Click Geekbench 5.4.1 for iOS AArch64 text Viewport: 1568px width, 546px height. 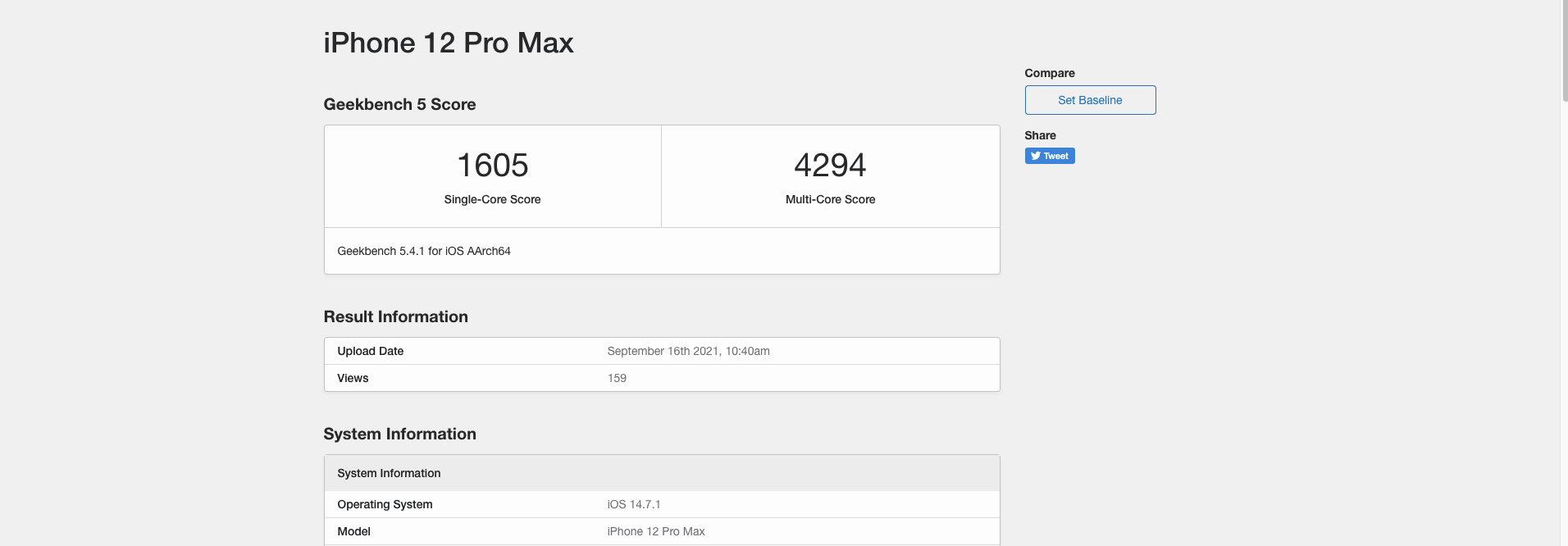(x=424, y=251)
